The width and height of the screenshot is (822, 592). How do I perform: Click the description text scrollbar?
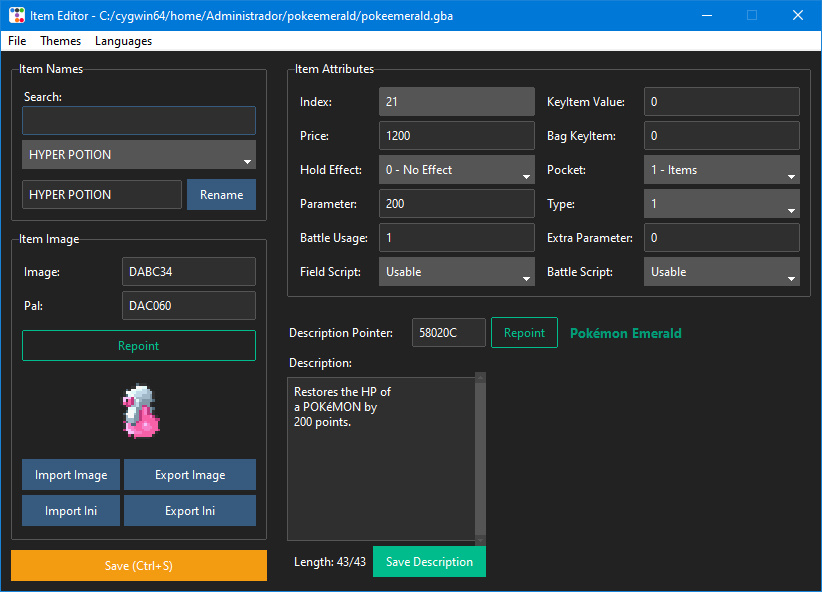pos(480,458)
